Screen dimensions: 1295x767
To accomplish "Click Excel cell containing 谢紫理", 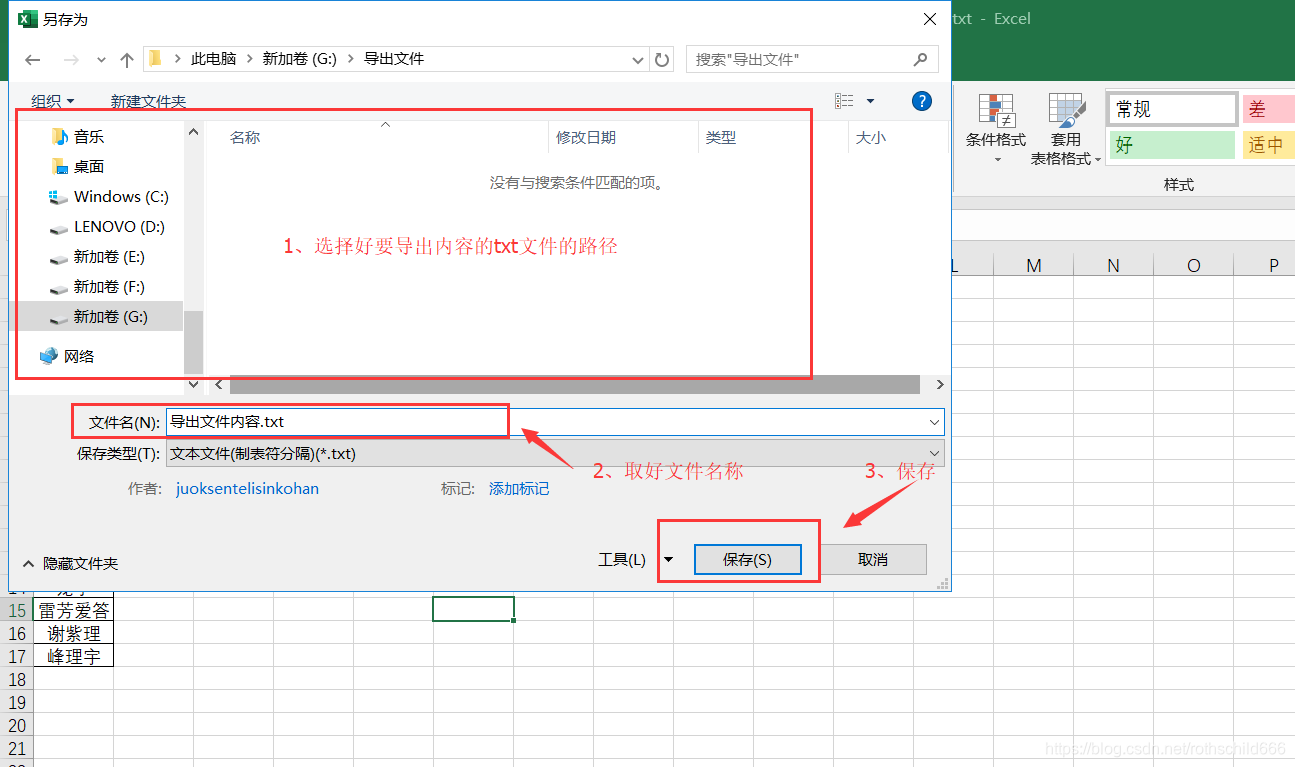I will [x=73, y=634].
